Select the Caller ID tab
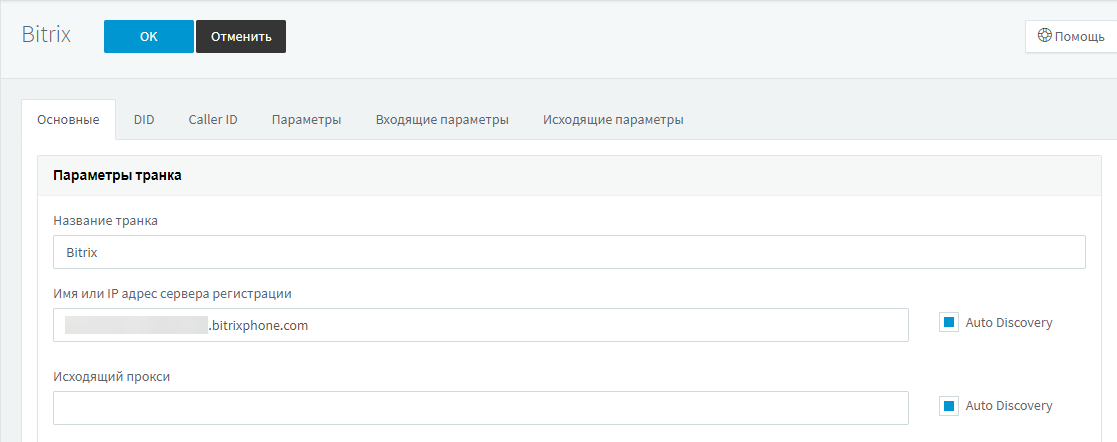The width and height of the screenshot is (1117, 442). [x=213, y=120]
